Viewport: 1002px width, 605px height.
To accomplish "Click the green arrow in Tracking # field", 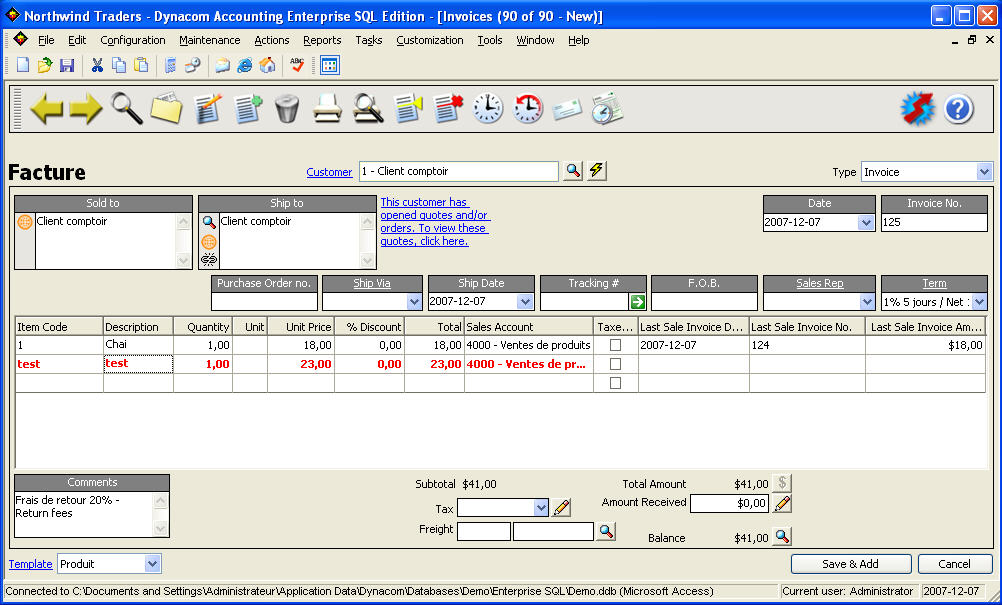I will coord(638,302).
